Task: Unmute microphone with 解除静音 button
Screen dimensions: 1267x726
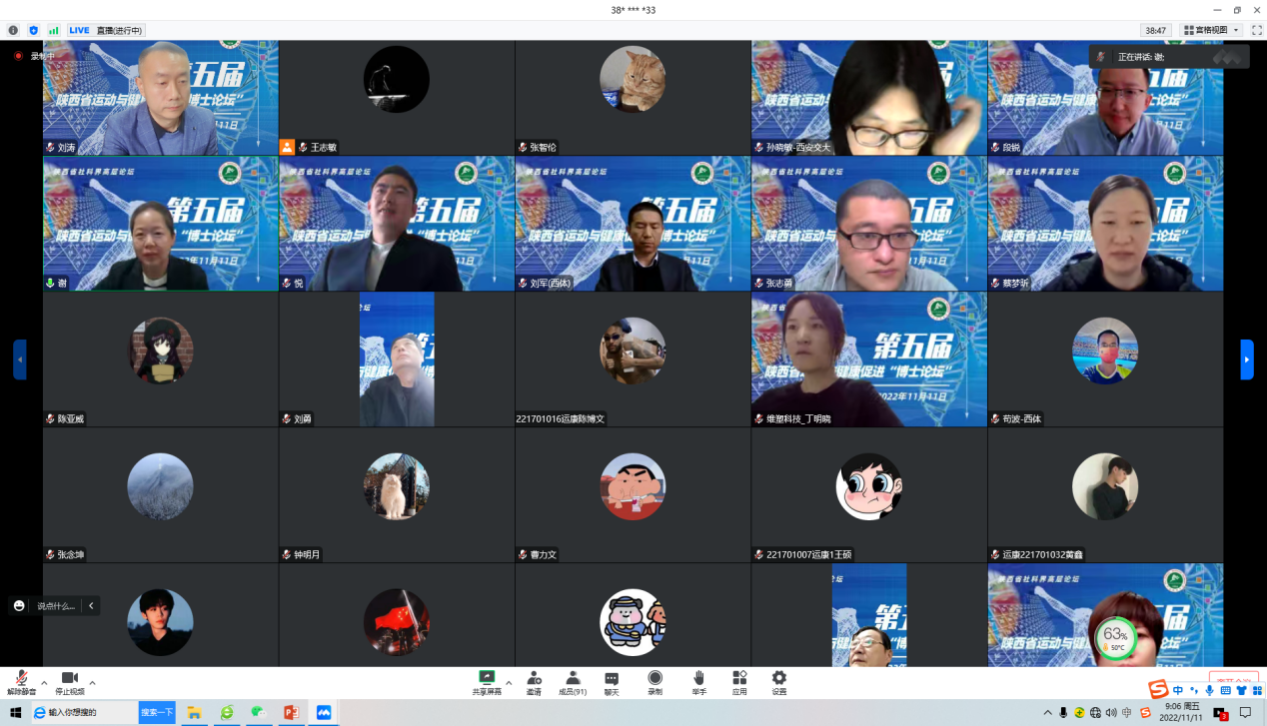Action: (x=21, y=682)
